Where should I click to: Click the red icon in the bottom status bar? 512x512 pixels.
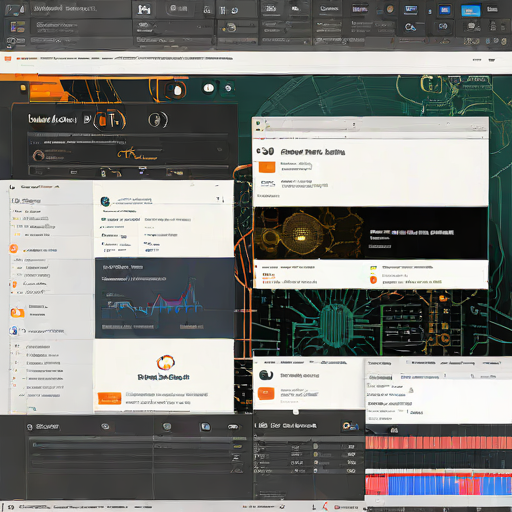click(x=325, y=506)
